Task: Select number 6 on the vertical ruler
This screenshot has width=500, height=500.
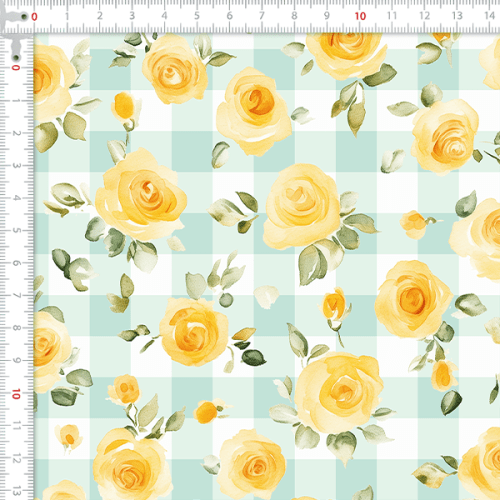Action: point(16,263)
